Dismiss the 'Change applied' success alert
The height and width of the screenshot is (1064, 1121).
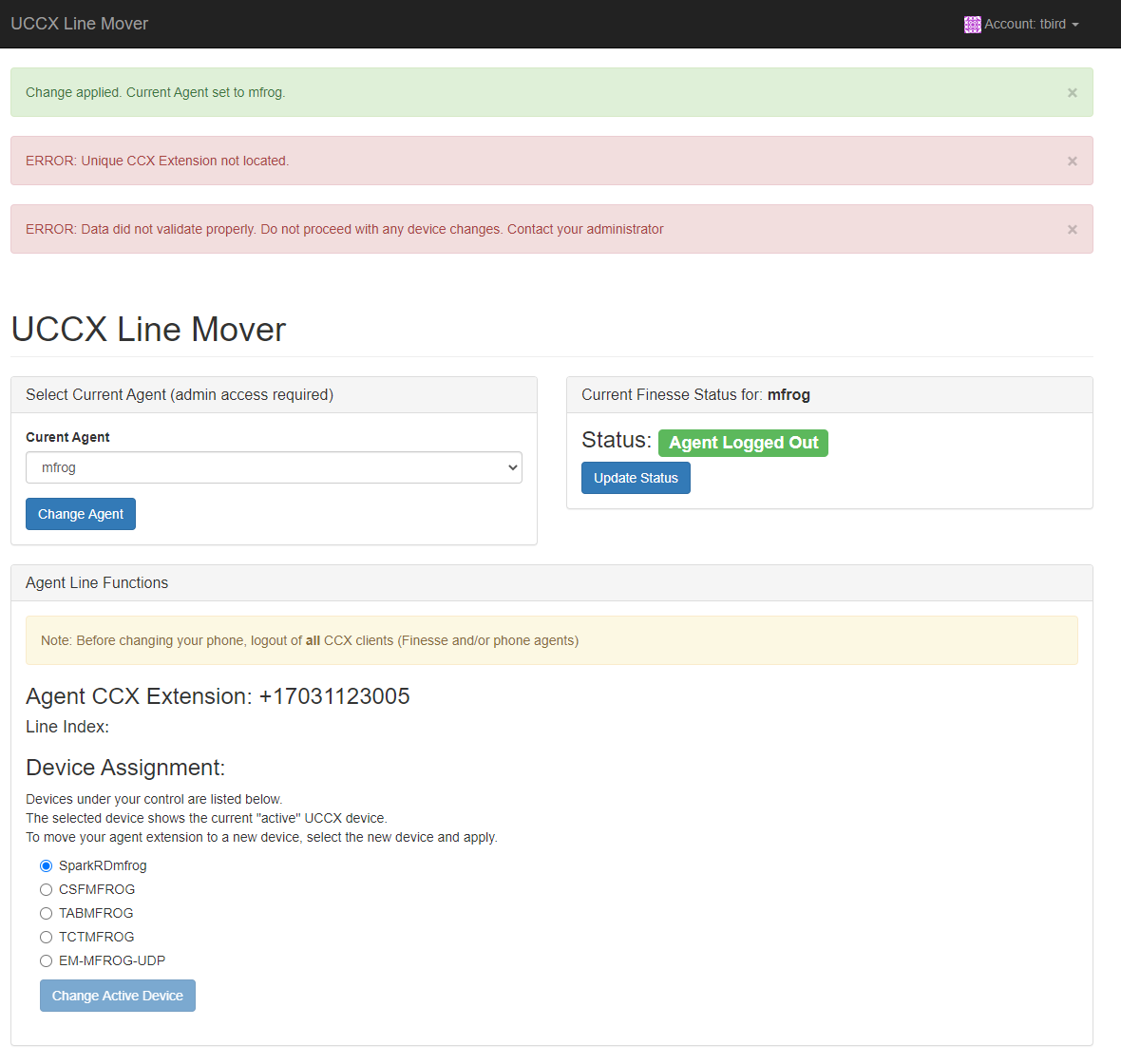(1072, 93)
